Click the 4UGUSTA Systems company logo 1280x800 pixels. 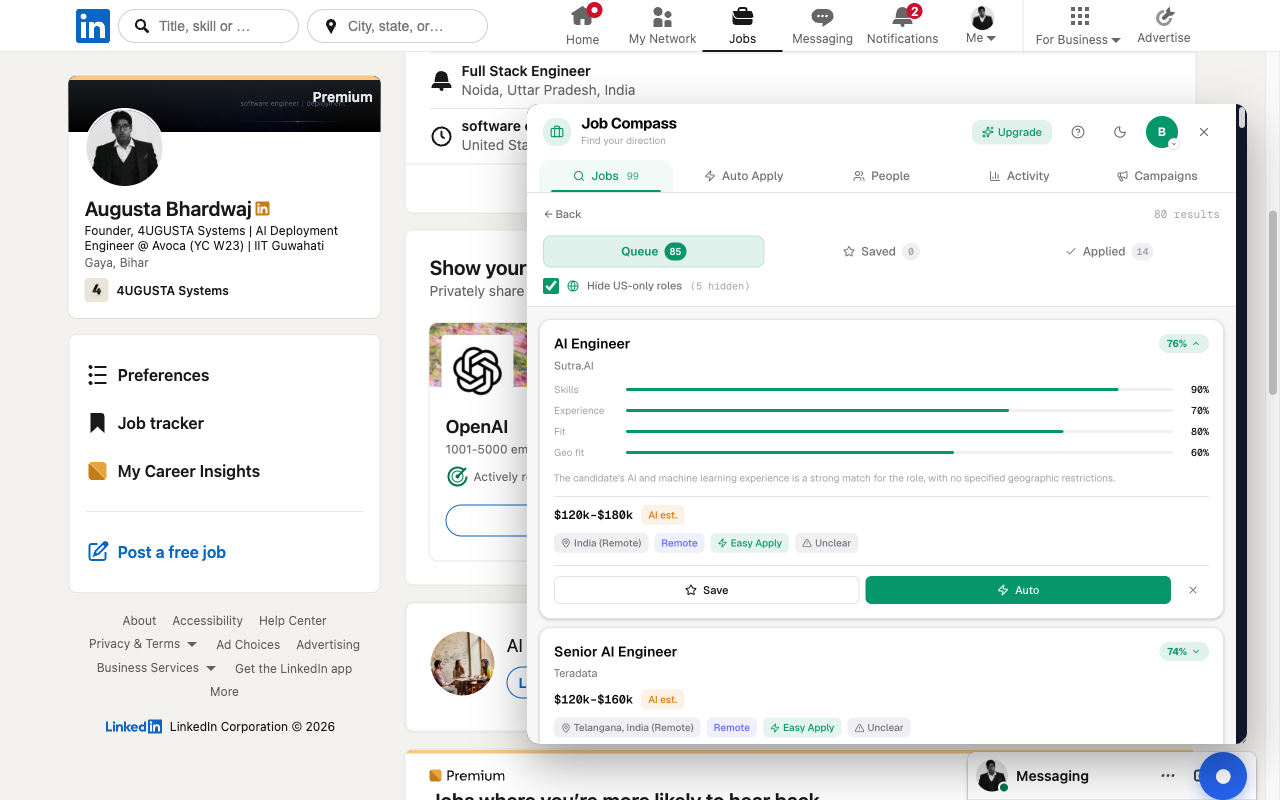pos(97,290)
